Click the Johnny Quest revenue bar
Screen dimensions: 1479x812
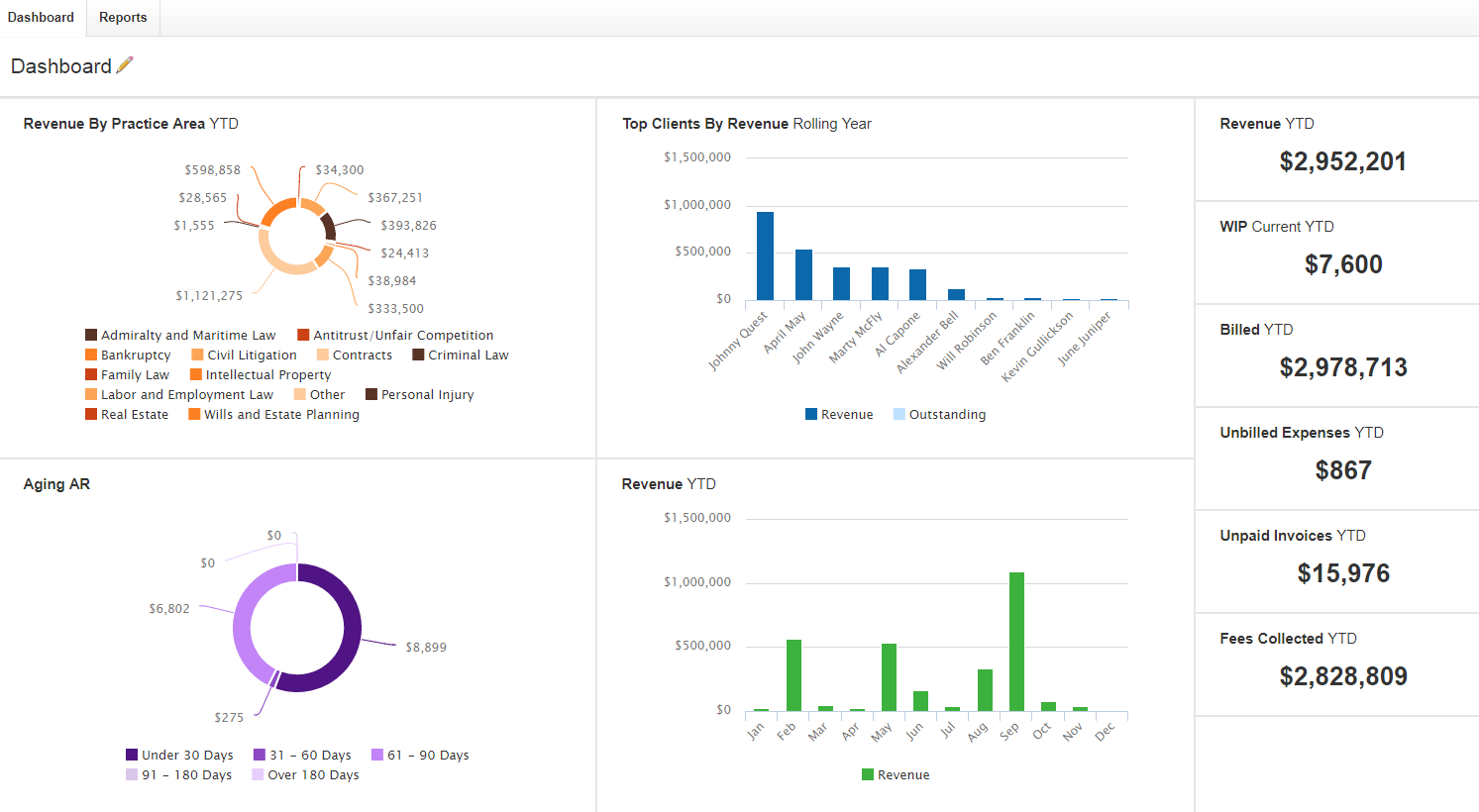click(765, 255)
